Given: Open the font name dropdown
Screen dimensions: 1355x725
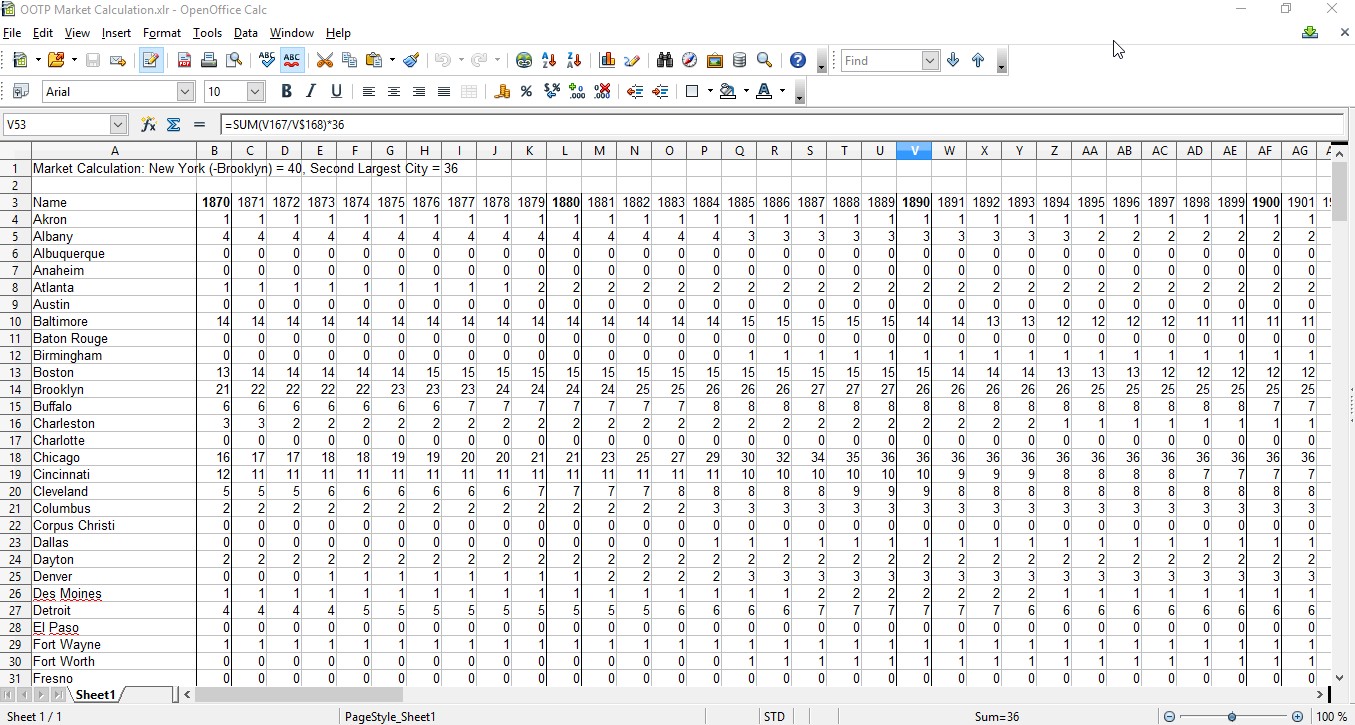Looking at the screenshot, I should [185, 92].
